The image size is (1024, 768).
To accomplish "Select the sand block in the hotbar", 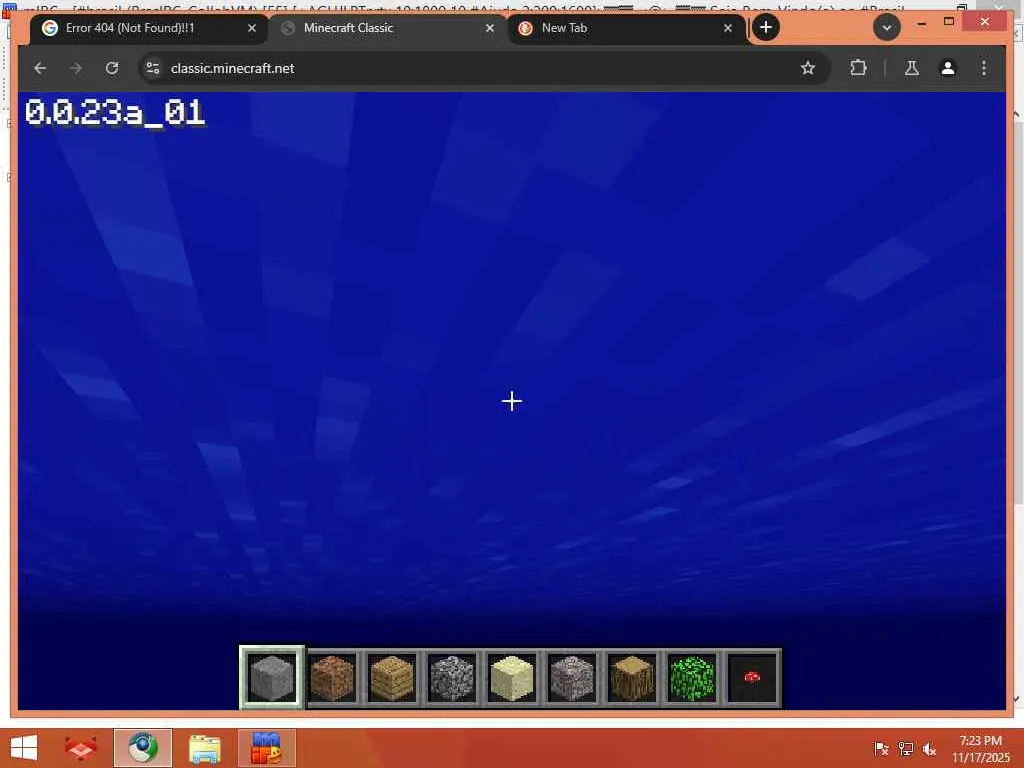I will tap(511, 678).
